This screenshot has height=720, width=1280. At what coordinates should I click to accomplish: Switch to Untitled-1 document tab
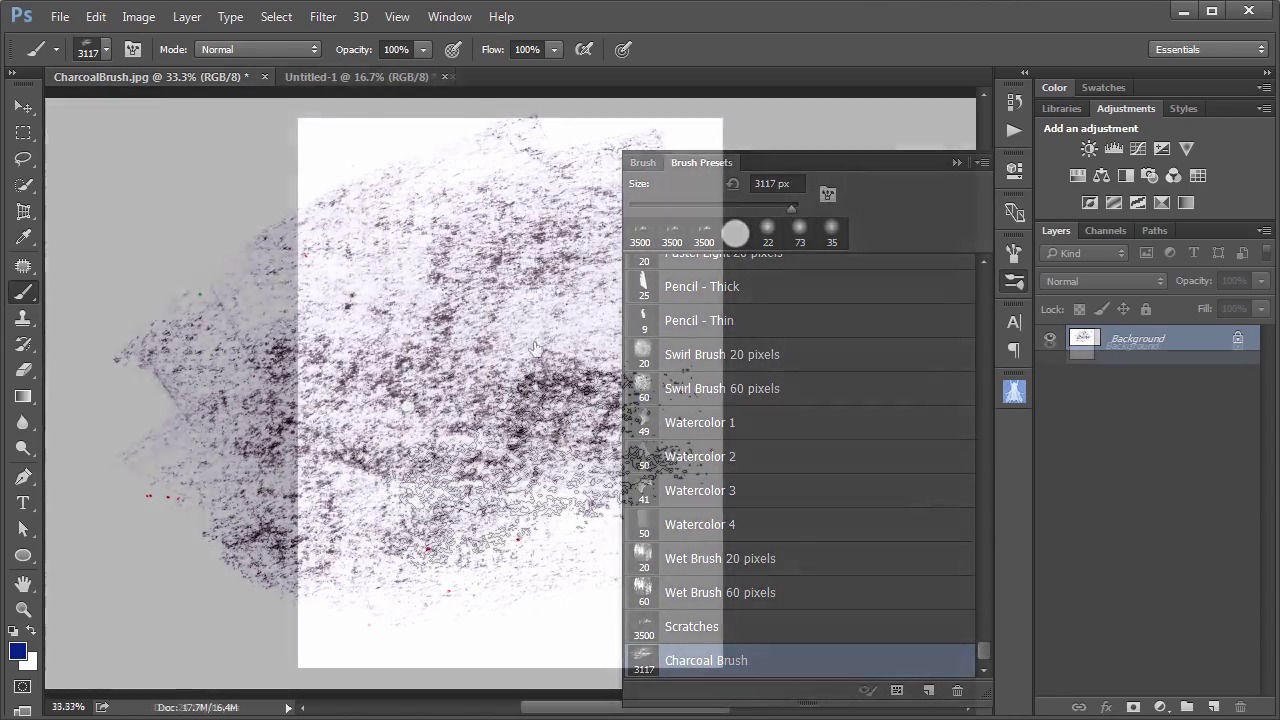357,77
